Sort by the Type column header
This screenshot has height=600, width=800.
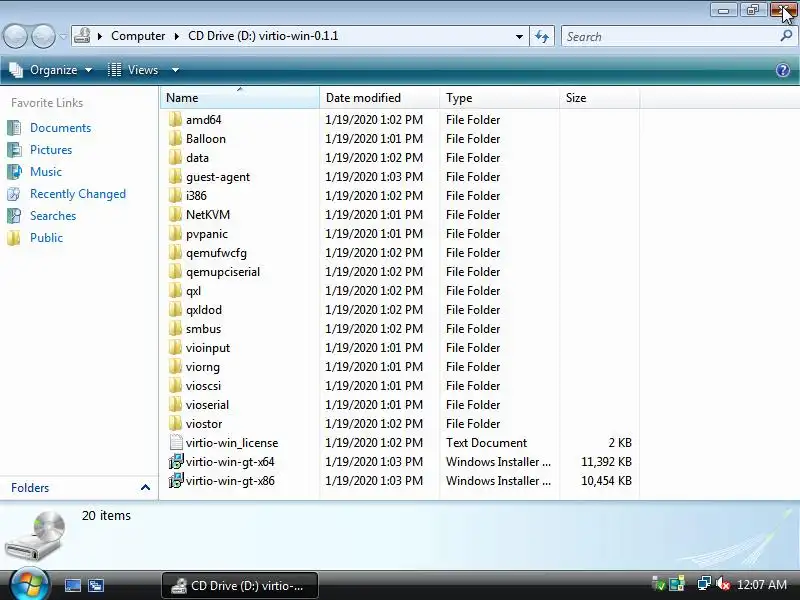coord(499,97)
